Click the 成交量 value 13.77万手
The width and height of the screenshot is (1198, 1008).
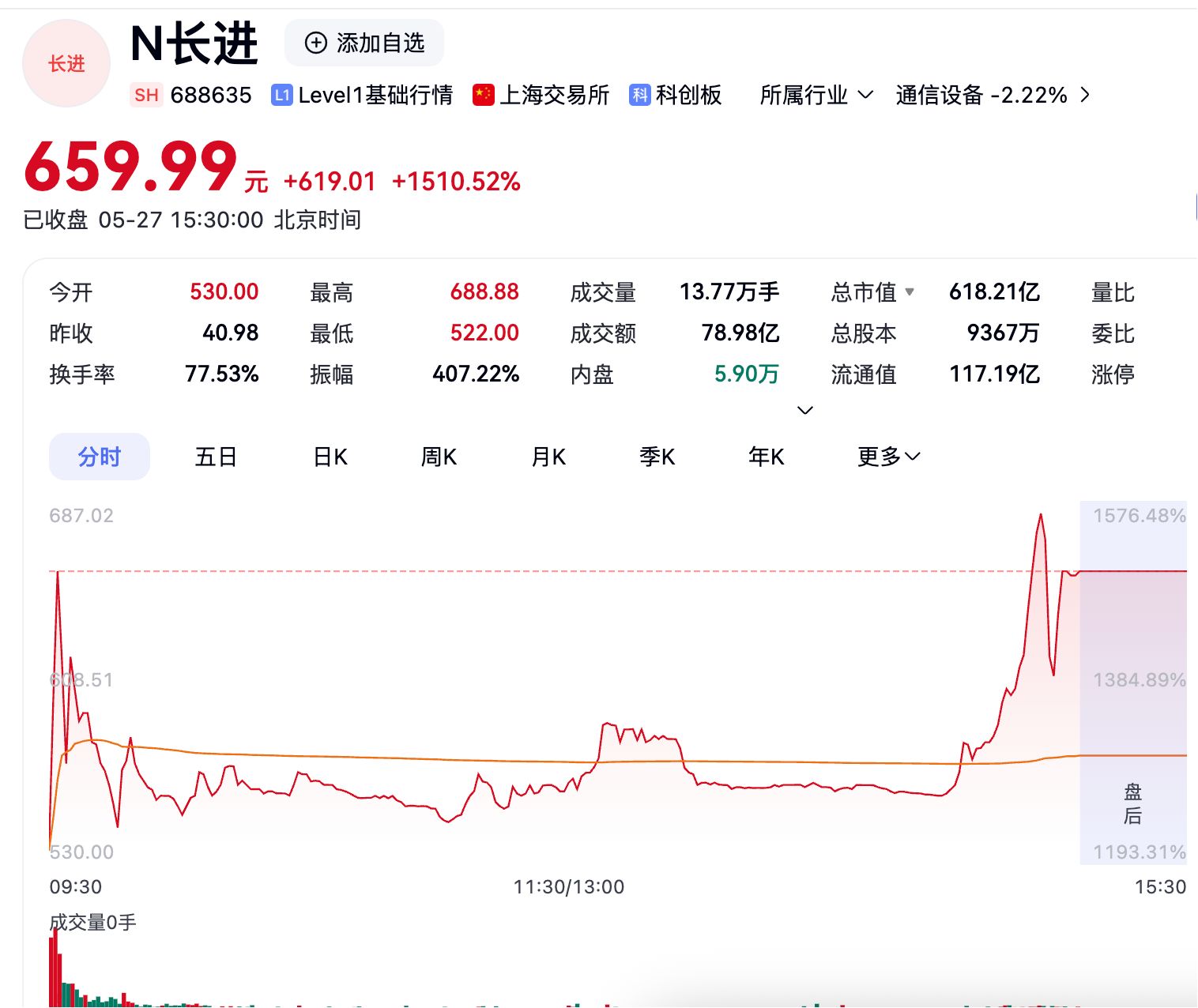click(x=729, y=291)
